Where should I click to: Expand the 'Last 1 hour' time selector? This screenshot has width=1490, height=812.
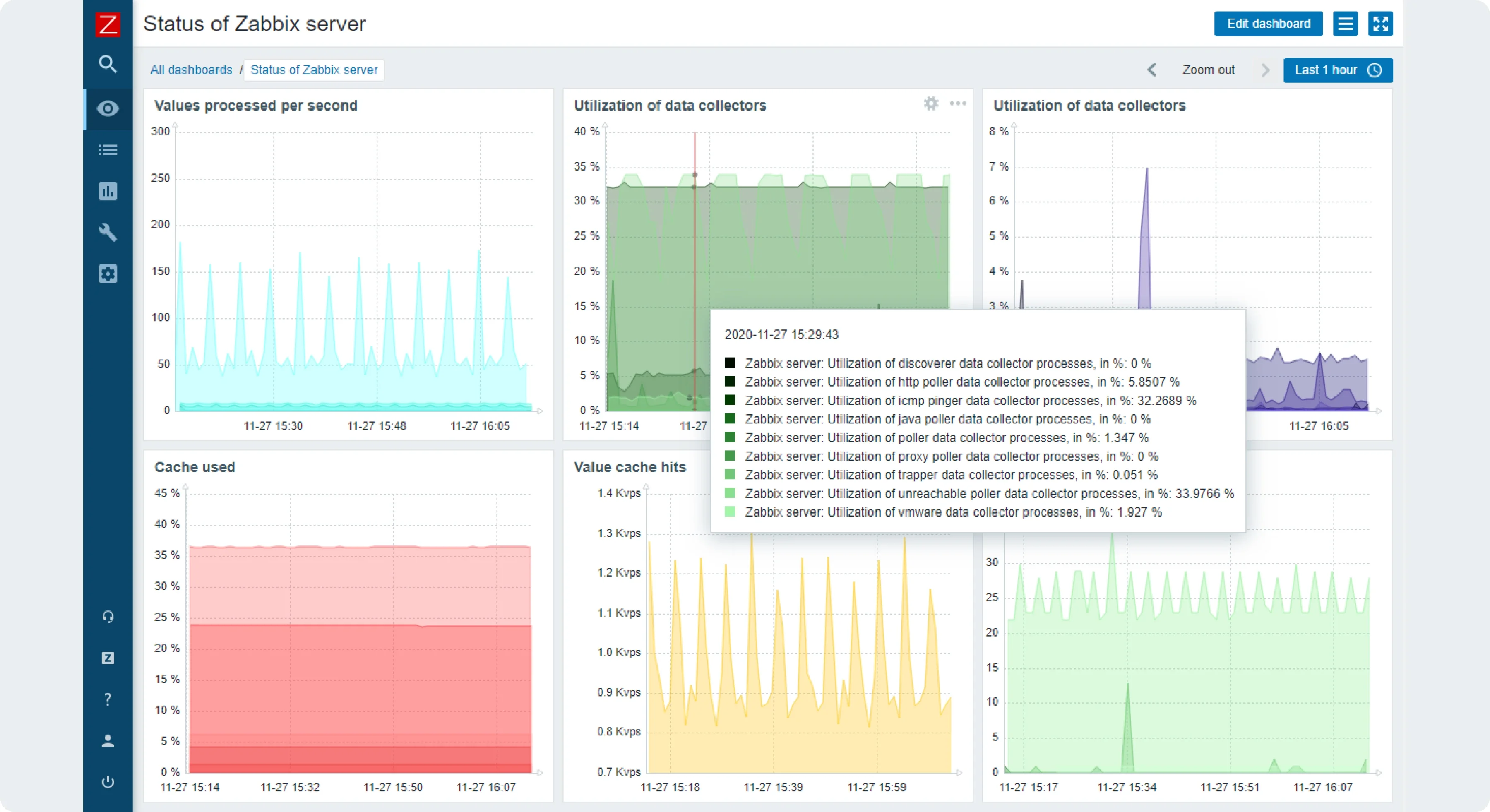pos(1337,70)
